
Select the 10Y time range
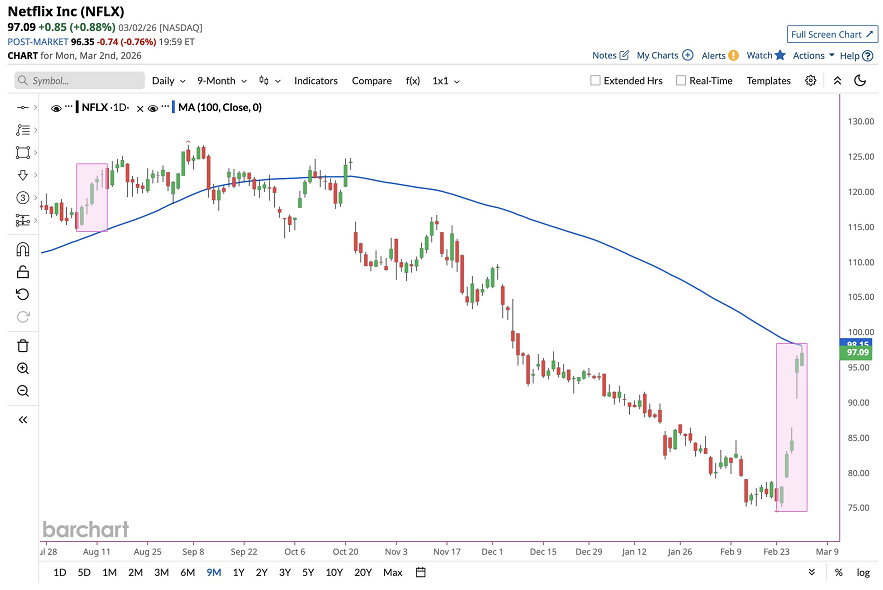click(x=334, y=573)
